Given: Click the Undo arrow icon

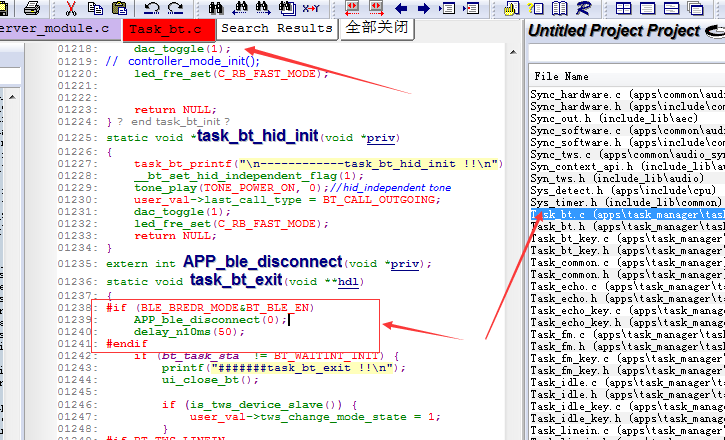Looking at the screenshot, I should point(152,7).
